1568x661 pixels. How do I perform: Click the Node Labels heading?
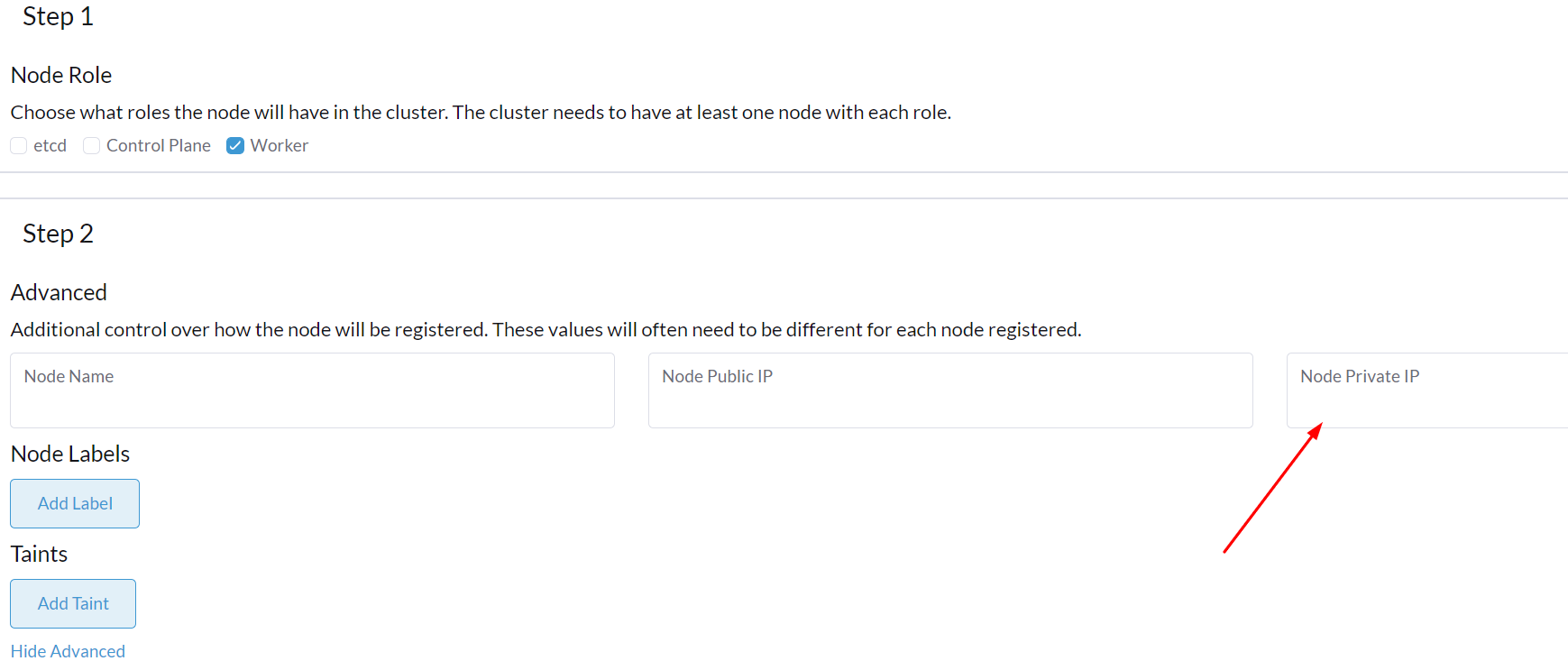[70, 454]
